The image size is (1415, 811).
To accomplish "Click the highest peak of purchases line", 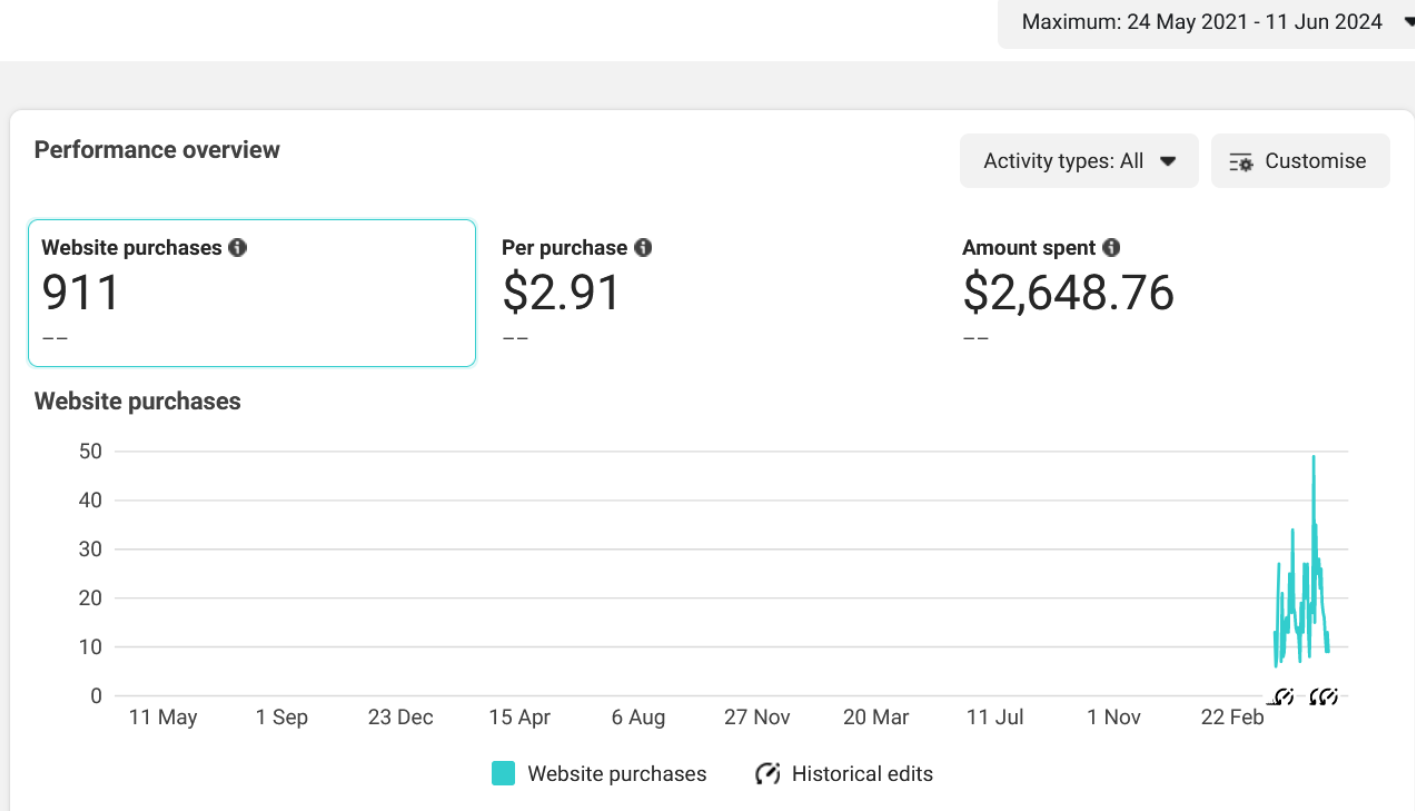I will click(1313, 457).
